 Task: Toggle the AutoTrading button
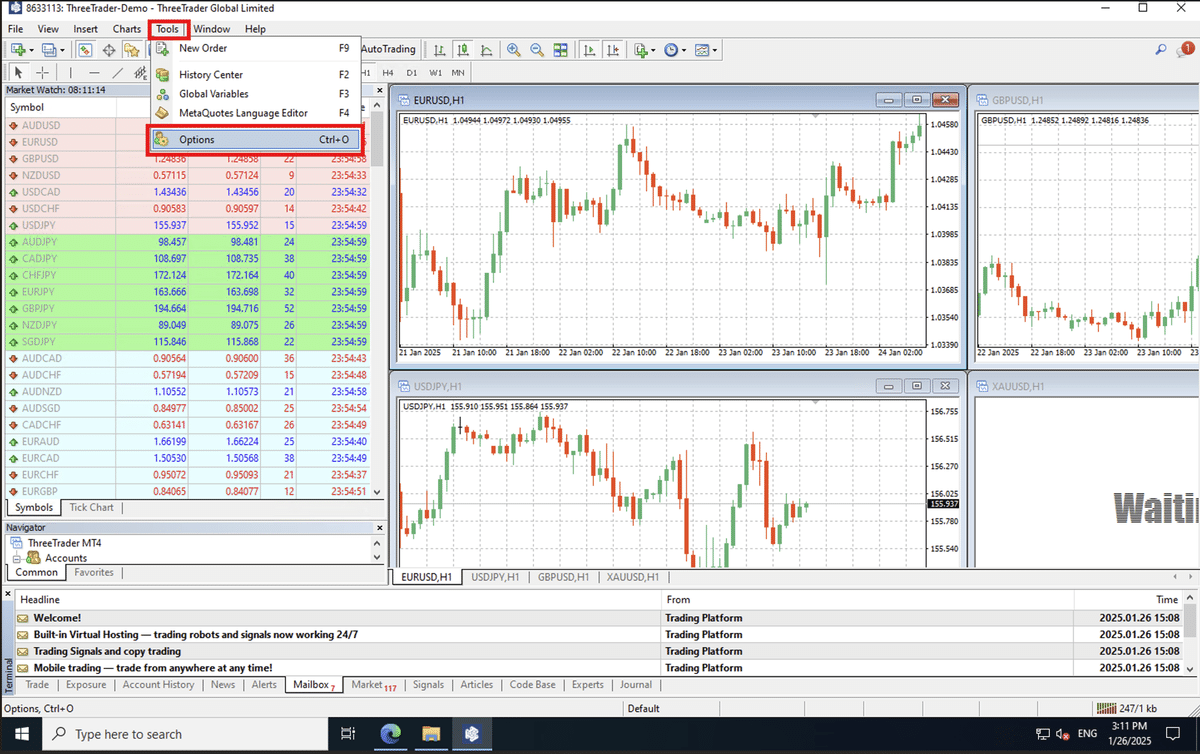pos(386,49)
